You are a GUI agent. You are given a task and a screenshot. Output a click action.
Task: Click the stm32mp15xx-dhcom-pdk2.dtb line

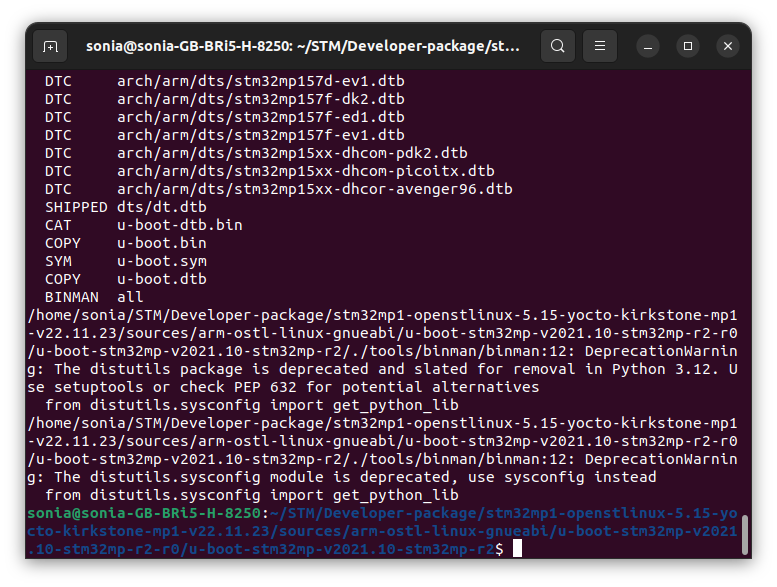256,153
